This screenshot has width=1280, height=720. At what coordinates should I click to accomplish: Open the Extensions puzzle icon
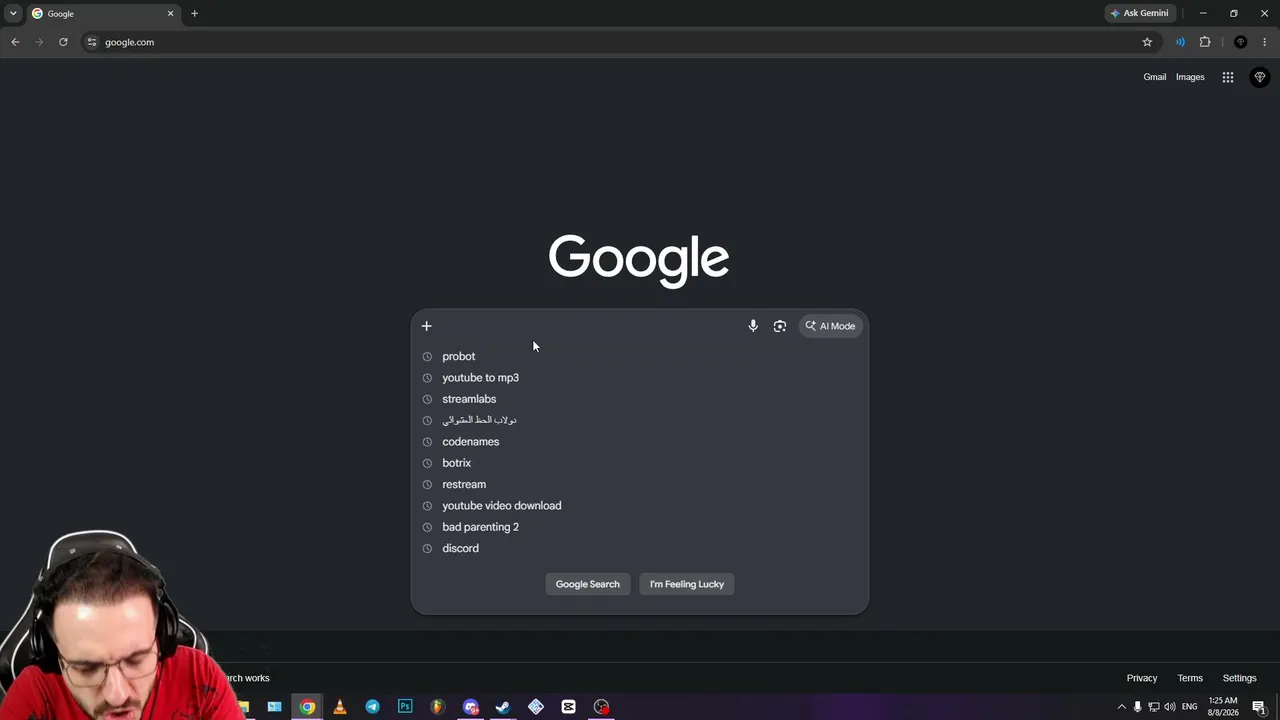(x=1205, y=42)
